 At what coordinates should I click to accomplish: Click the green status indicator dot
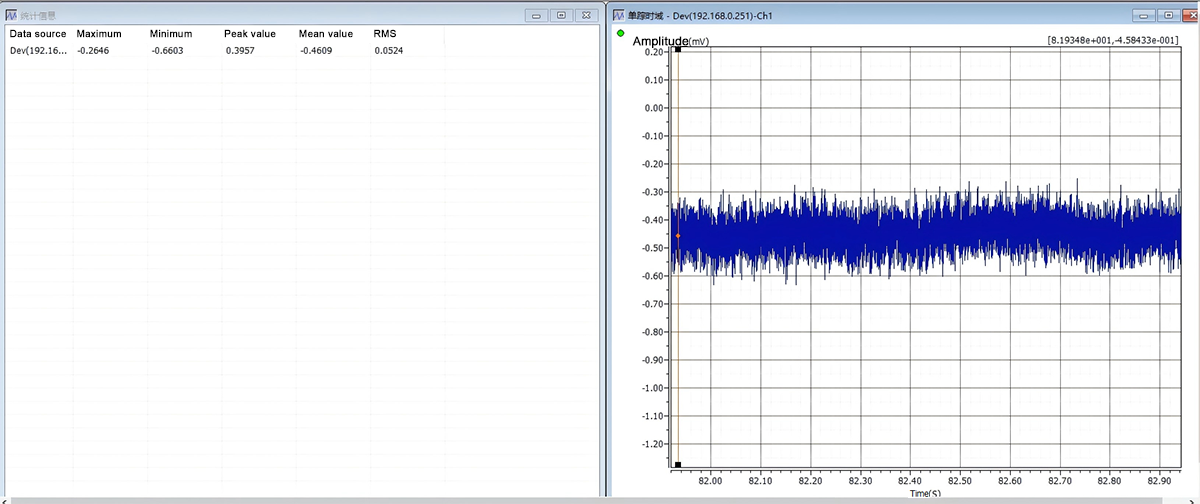click(x=620, y=33)
